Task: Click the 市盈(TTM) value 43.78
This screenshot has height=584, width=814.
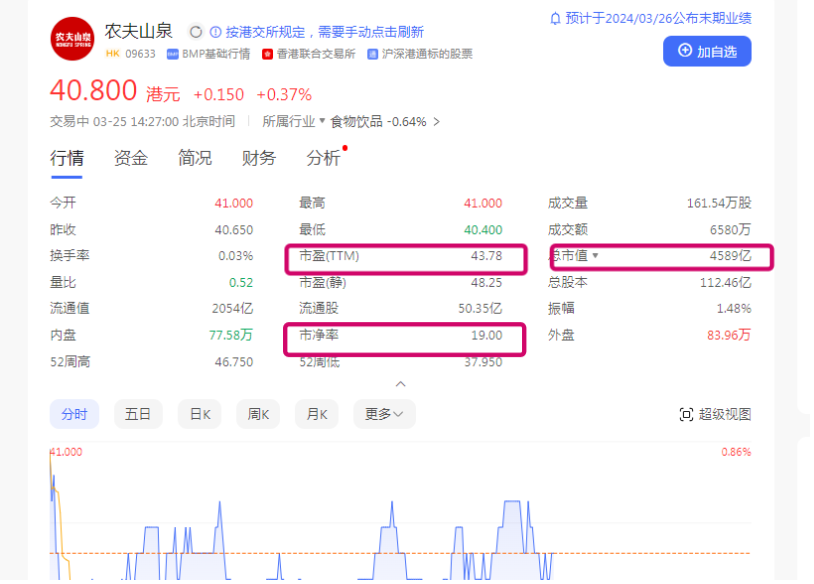Action: (x=486, y=256)
